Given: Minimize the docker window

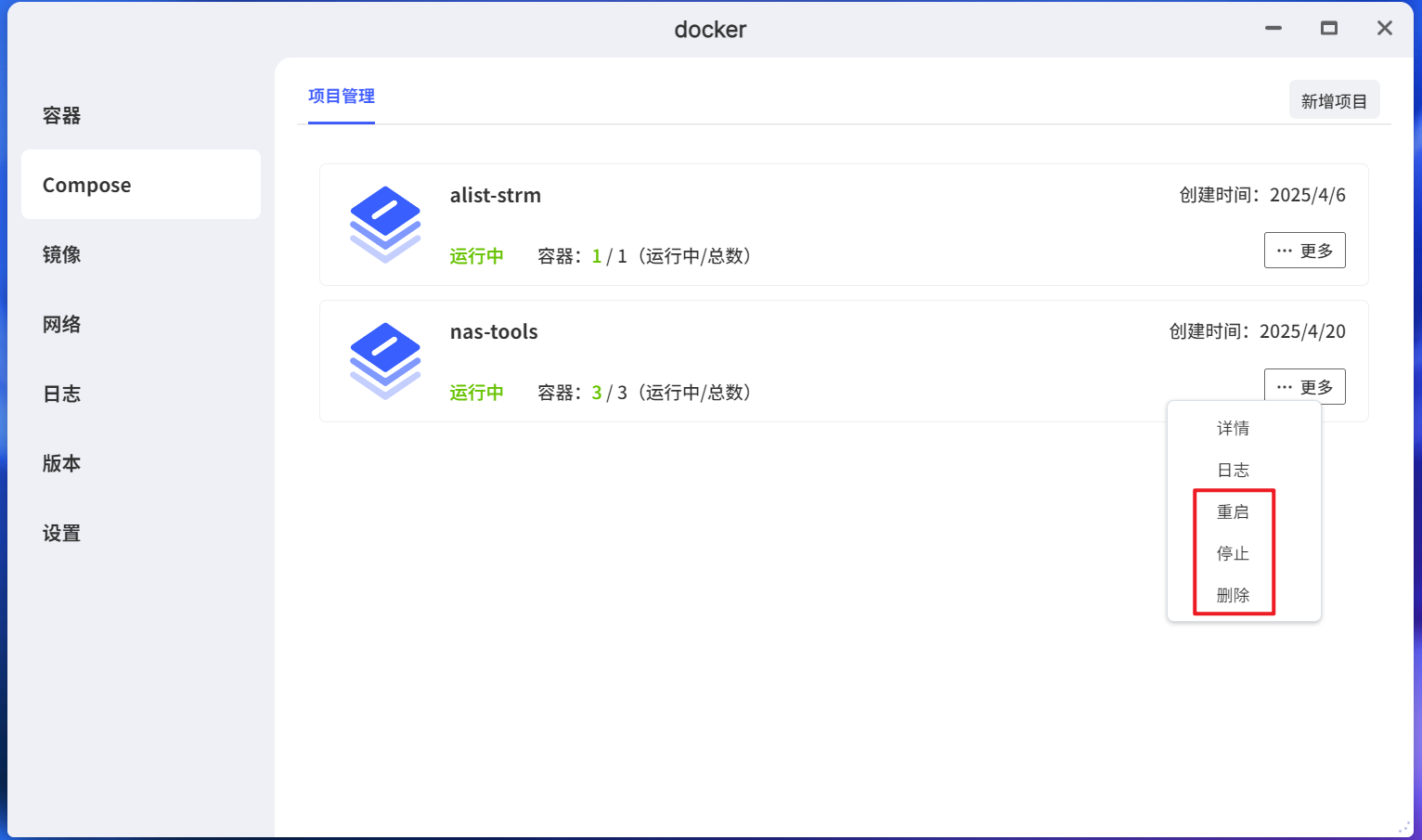Looking at the screenshot, I should (1273, 29).
